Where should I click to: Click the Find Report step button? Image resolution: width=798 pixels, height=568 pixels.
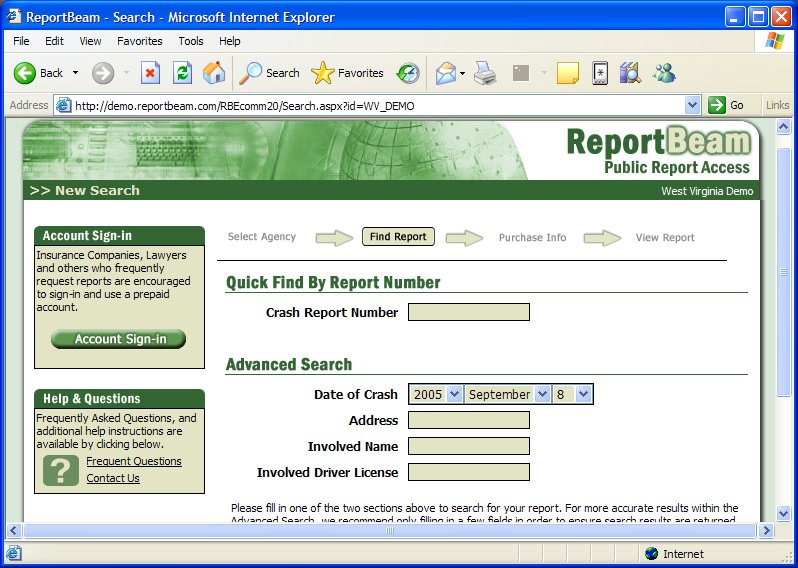pyautogui.click(x=398, y=237)
